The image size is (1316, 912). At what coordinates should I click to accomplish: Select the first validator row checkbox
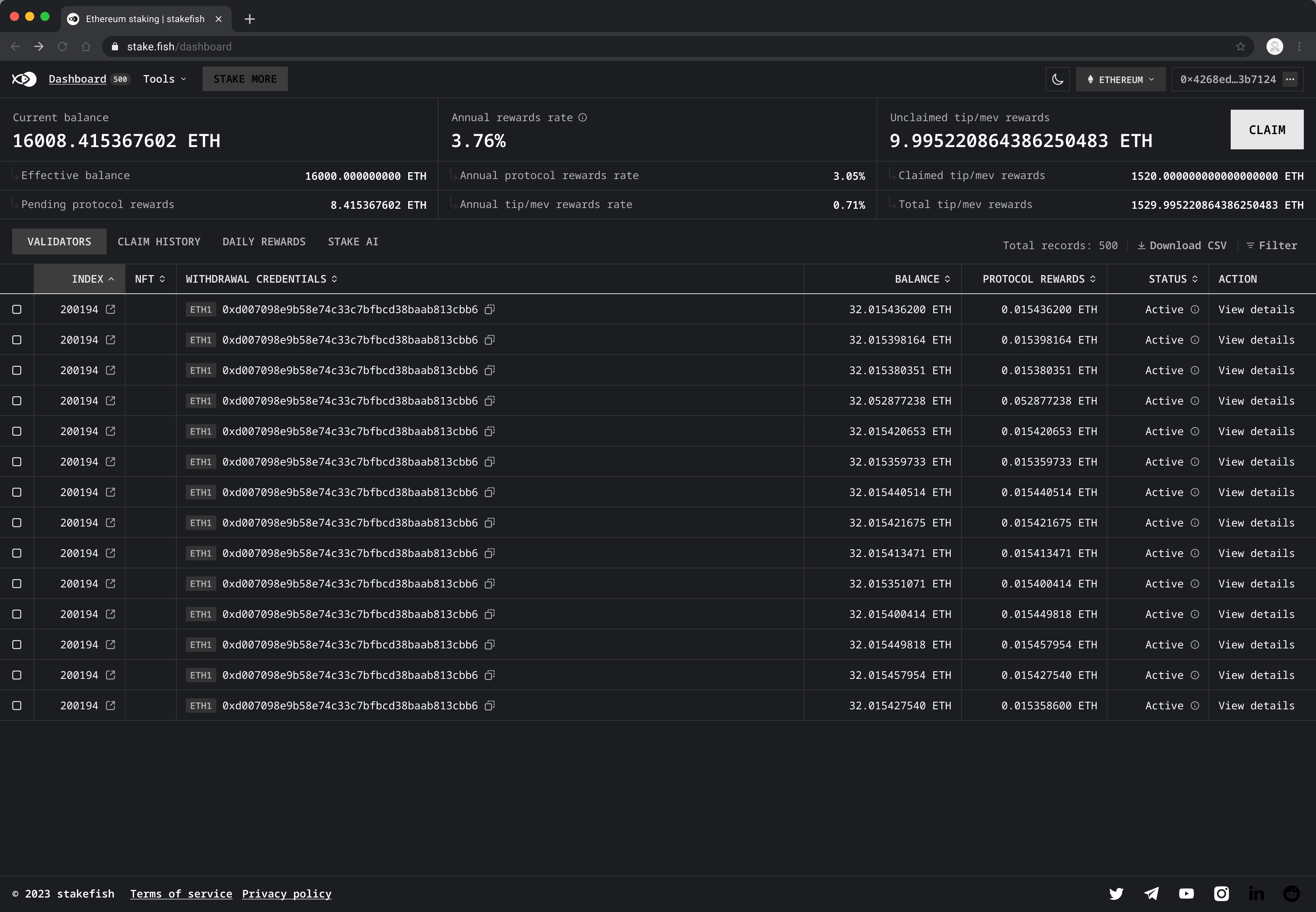[x=17, y=309]
